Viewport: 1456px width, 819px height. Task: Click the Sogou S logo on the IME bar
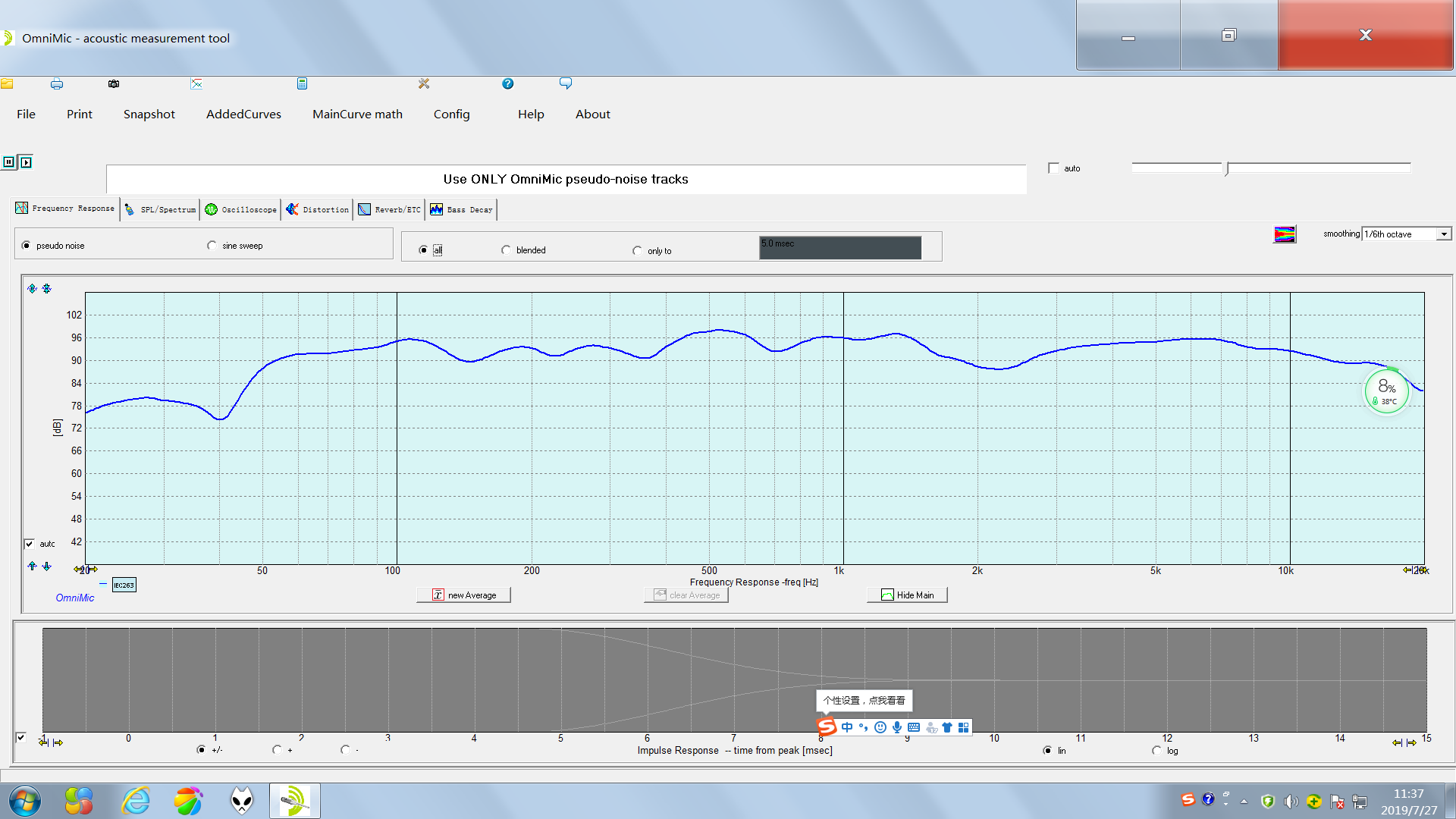pos(827,726)
